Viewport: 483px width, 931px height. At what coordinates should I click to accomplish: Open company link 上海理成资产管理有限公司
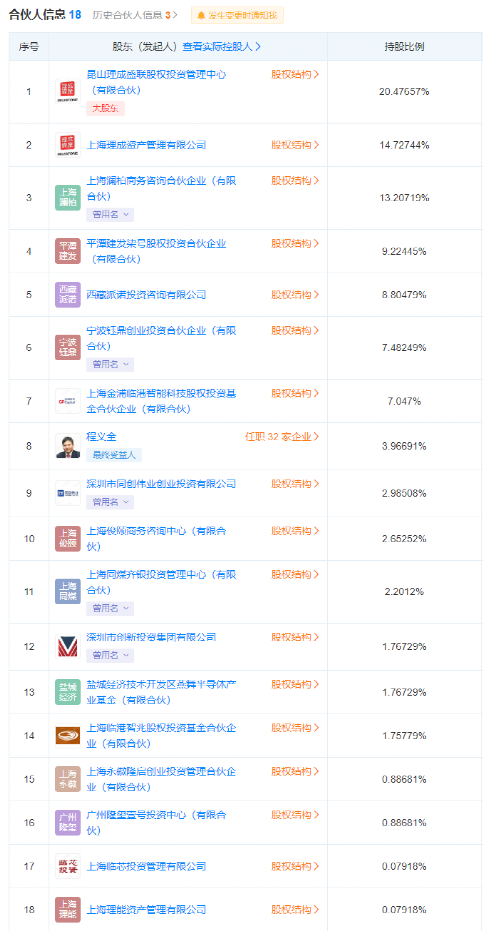[x=146, y=145]
